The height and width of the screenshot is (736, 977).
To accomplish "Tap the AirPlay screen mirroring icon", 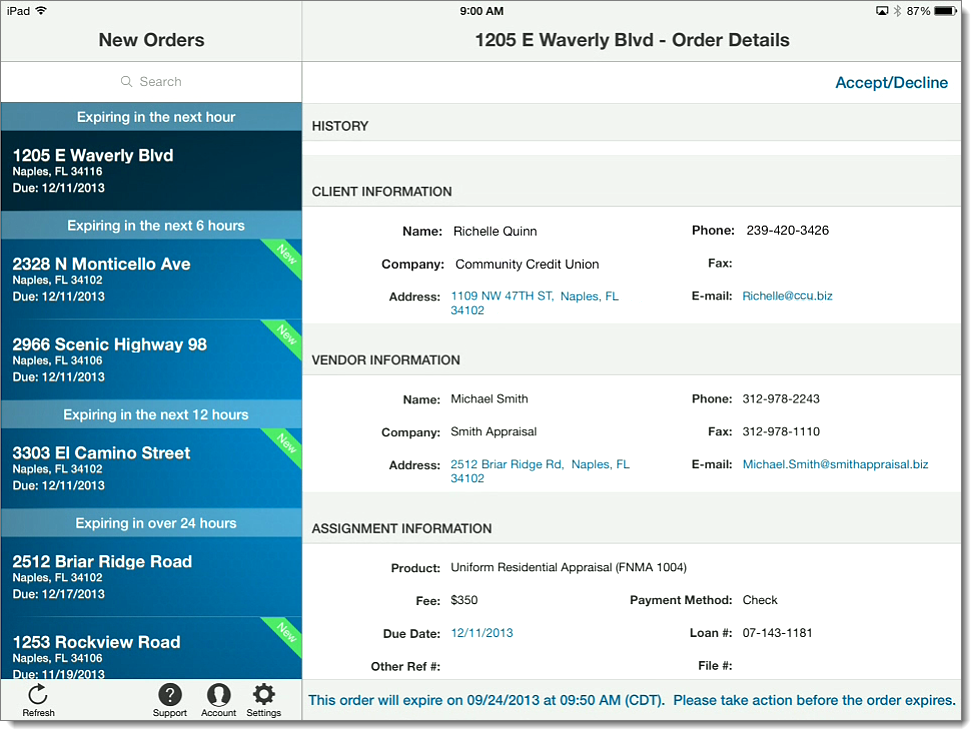I will 882,11.
